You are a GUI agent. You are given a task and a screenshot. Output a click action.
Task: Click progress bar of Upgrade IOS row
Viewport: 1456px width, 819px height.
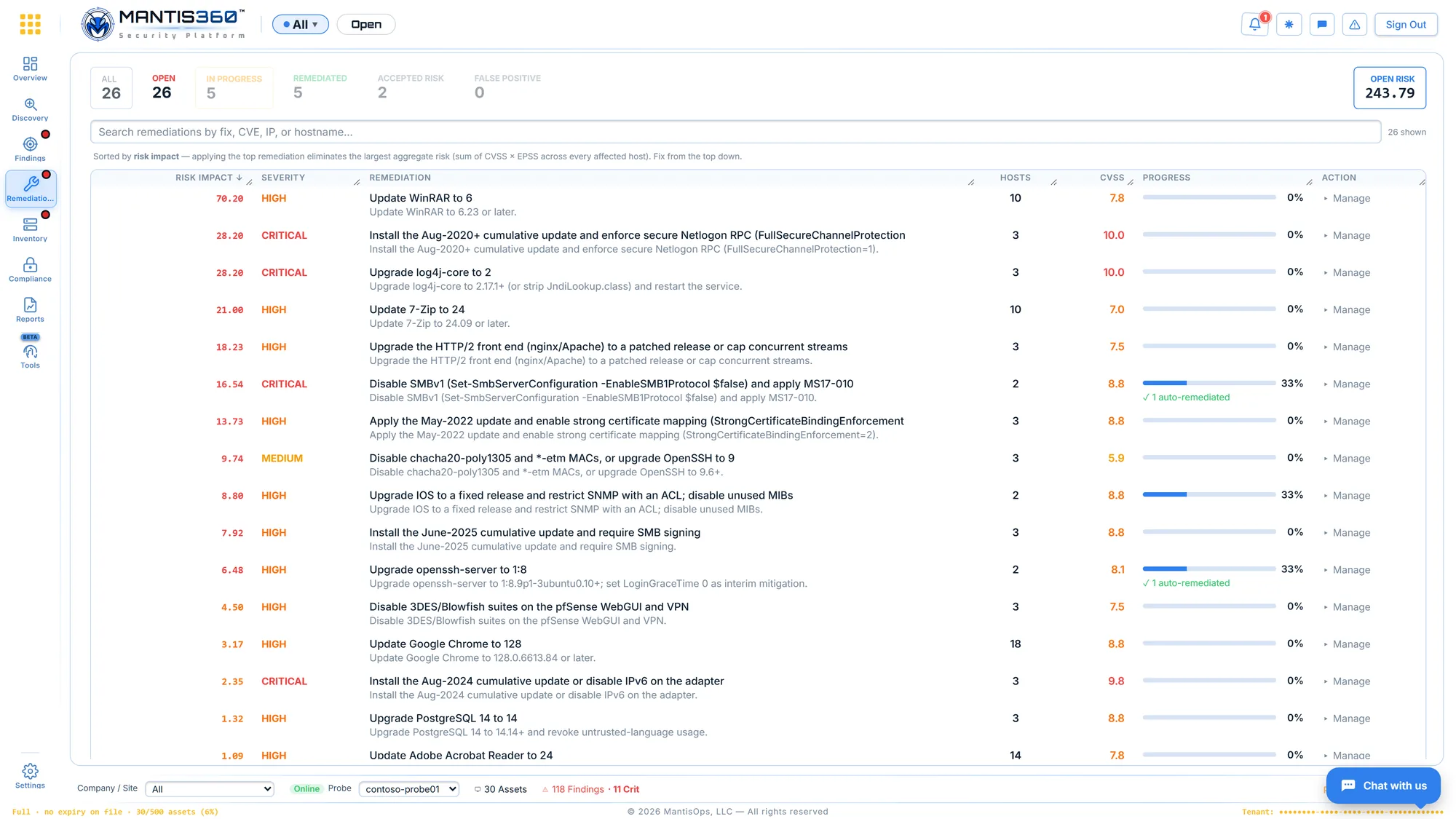point(1209,494)
